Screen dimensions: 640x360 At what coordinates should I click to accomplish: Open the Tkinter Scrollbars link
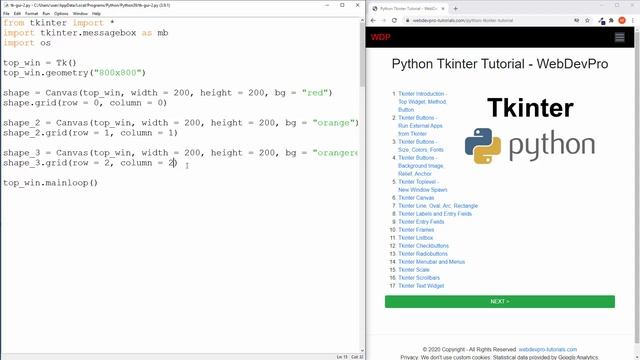coord(419,278)
